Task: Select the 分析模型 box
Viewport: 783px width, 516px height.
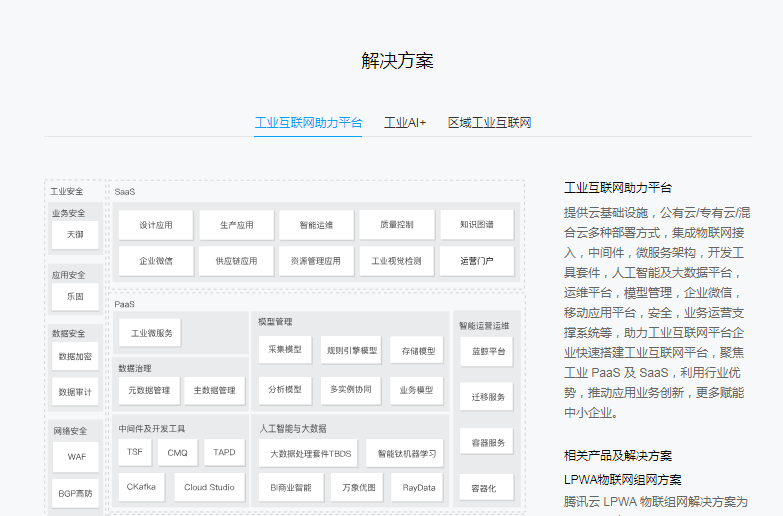Action: point(285,390)
